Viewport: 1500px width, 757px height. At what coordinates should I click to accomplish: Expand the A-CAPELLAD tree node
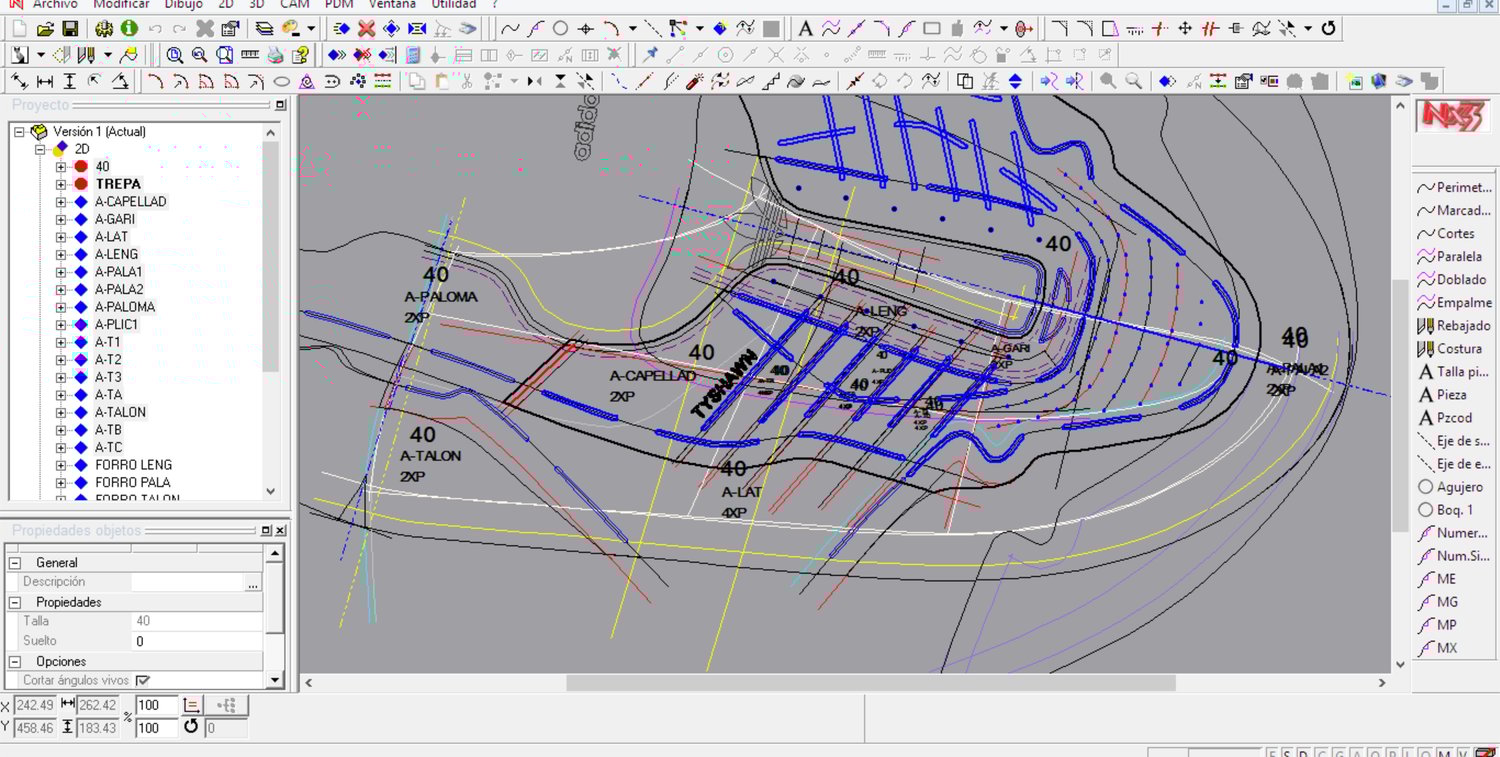click(x=61, y=202)
